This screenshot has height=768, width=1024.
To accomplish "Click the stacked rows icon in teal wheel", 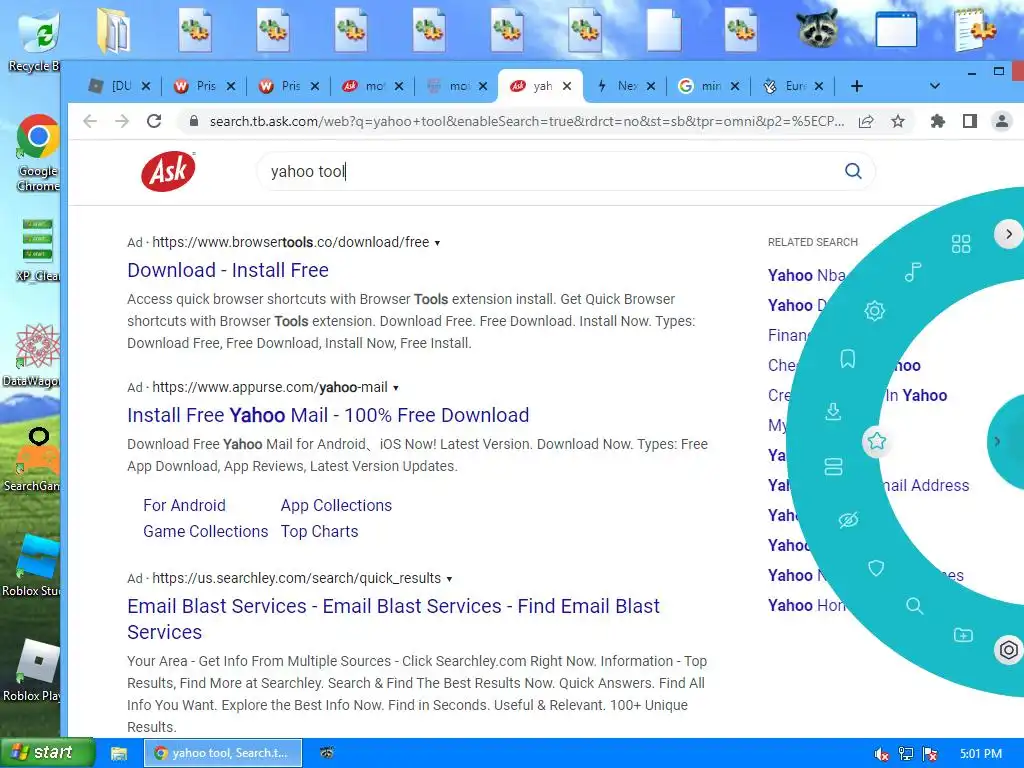I will pos(833,466).
